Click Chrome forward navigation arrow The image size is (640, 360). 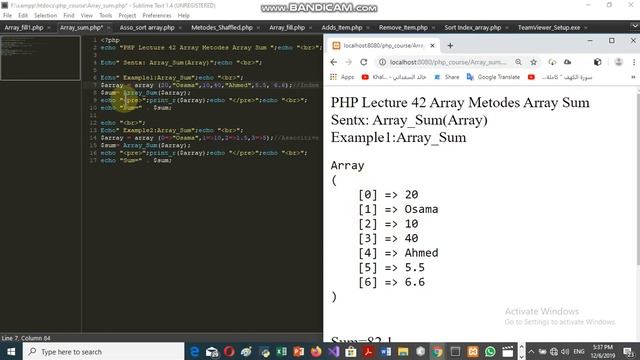pyautogui.click(x=348, y=62)
